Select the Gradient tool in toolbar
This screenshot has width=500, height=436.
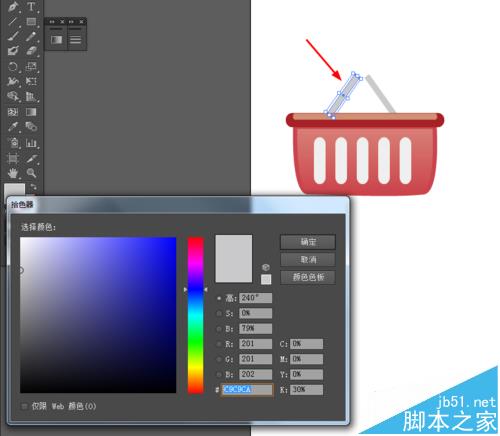coord(31,112)
